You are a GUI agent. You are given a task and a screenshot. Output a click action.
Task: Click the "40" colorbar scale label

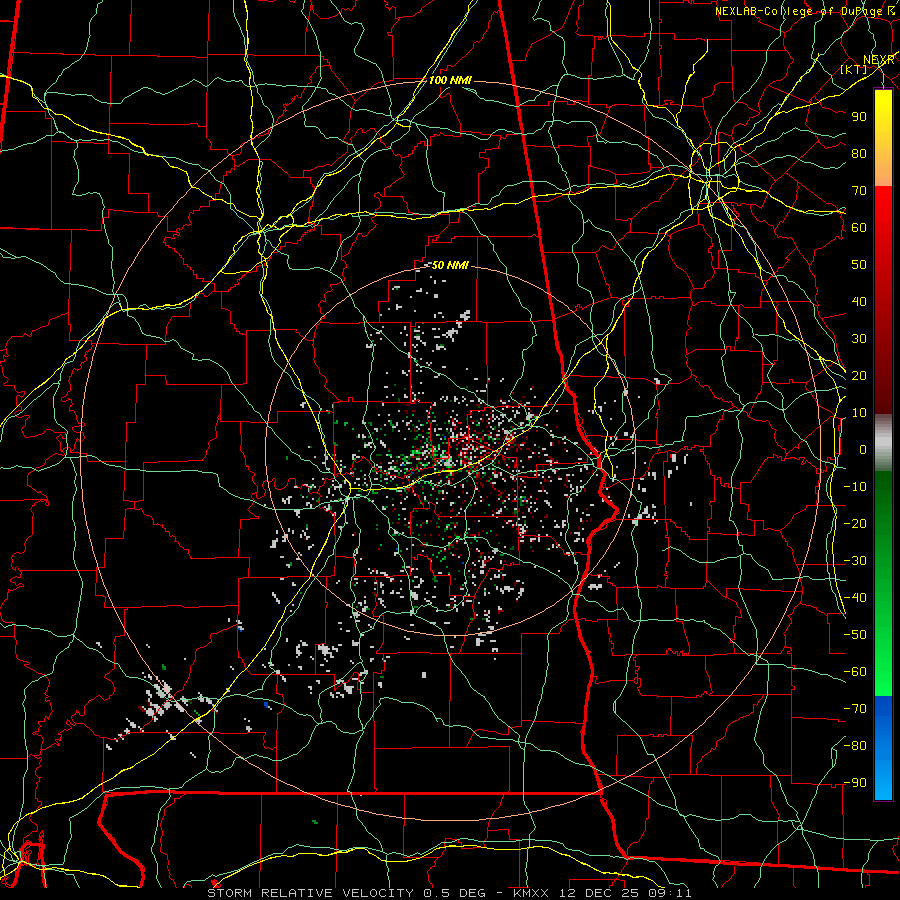click(x=859, y=301)
